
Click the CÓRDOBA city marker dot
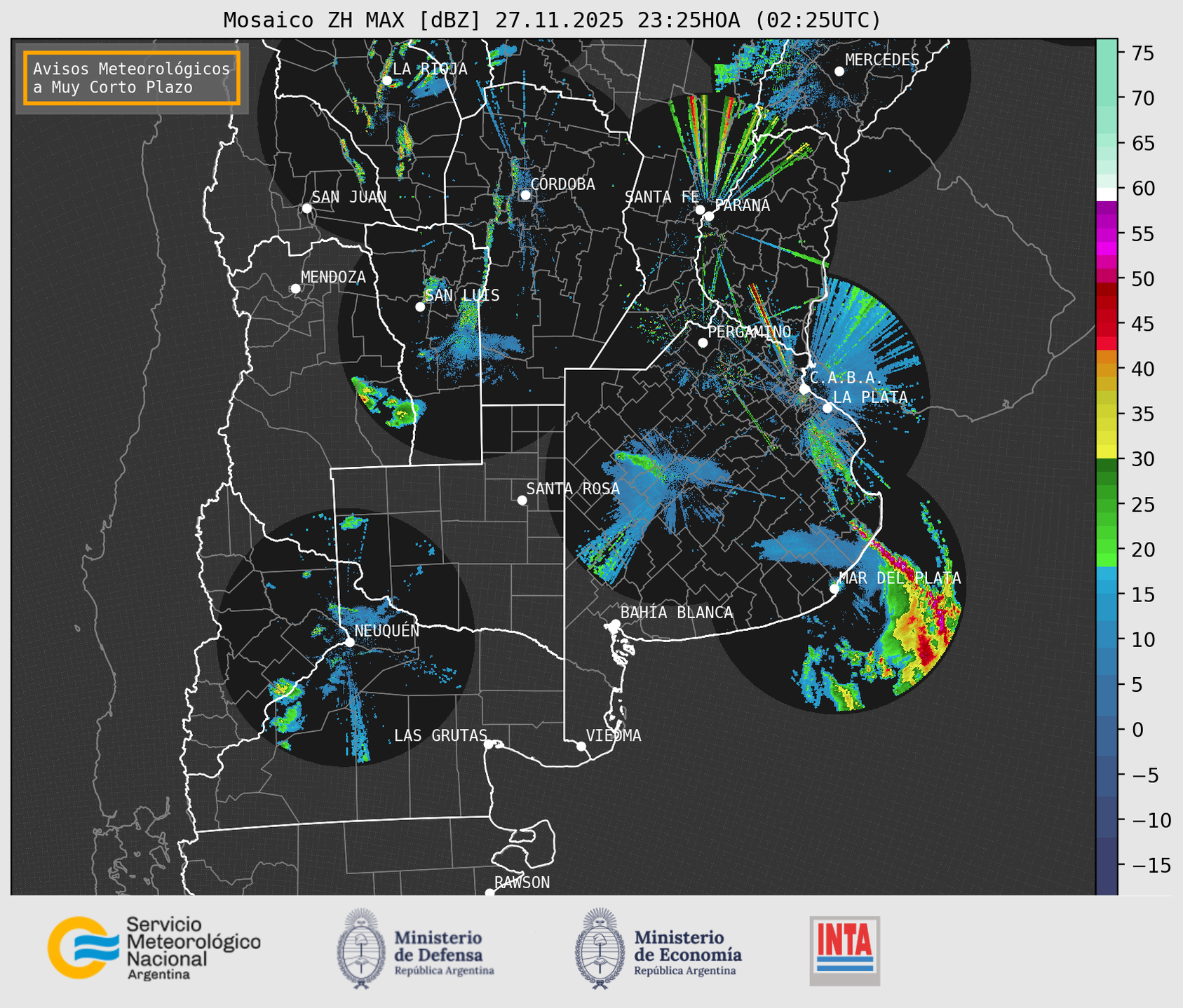point(525,195)
